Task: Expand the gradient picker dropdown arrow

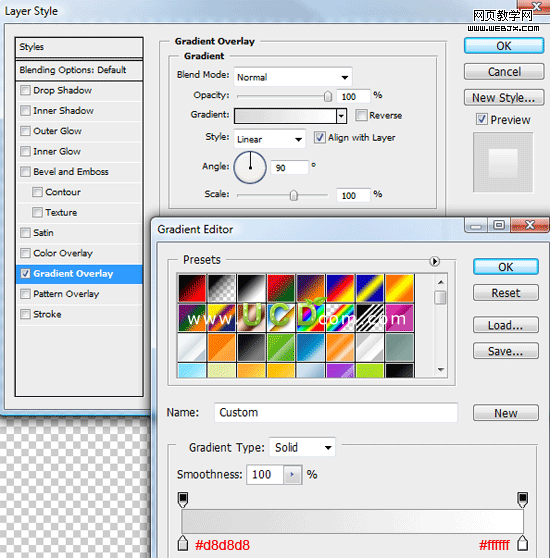Action: point(342,116)
